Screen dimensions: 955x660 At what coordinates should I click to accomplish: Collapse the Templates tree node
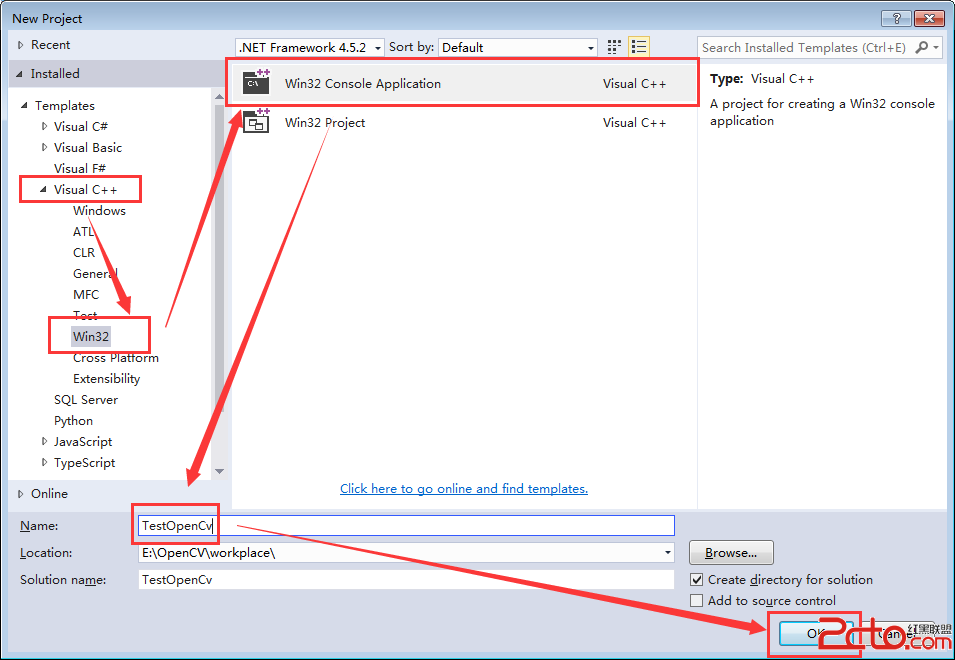(x=24, y=105)
